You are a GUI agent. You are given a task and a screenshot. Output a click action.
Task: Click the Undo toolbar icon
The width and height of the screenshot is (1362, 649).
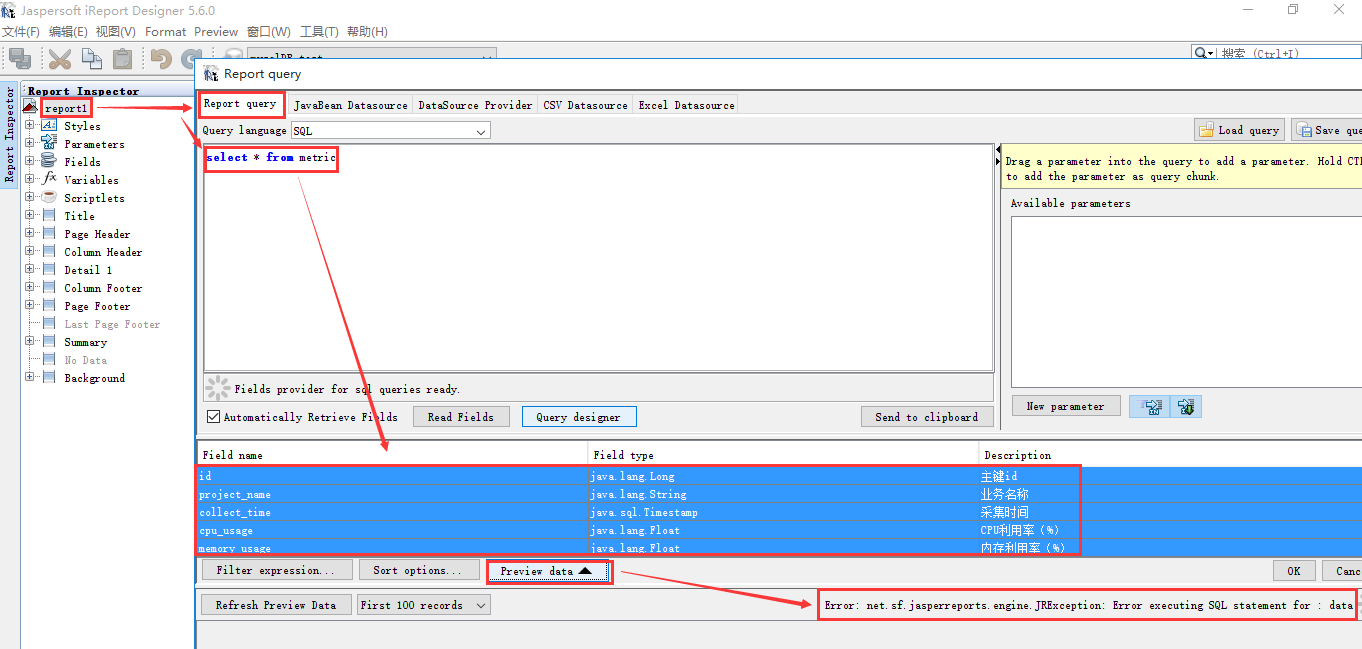(x=161, y=59)
